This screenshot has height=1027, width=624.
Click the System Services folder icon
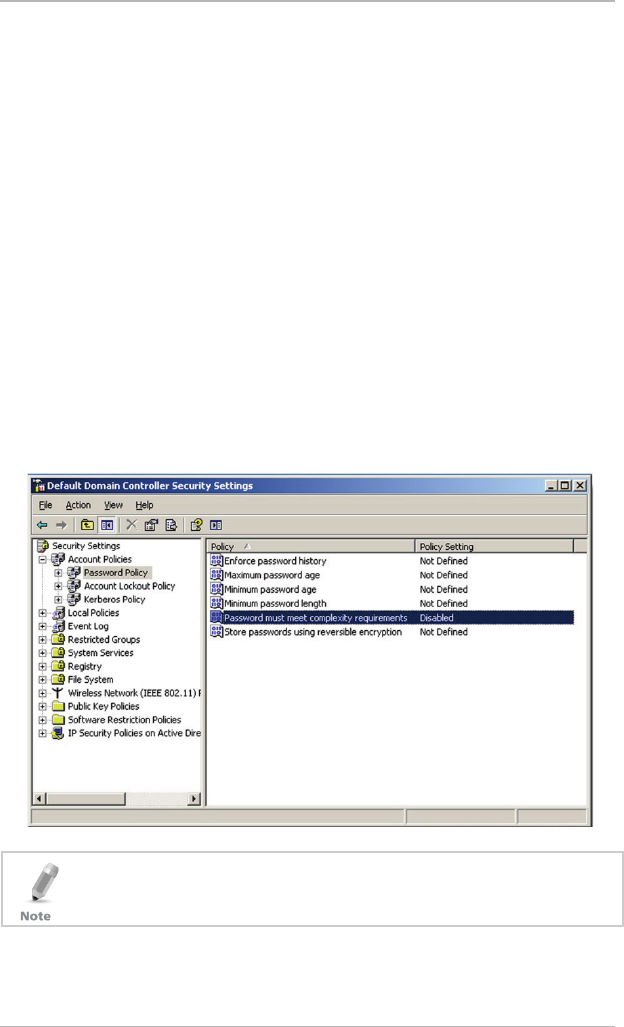pos(58,652)
